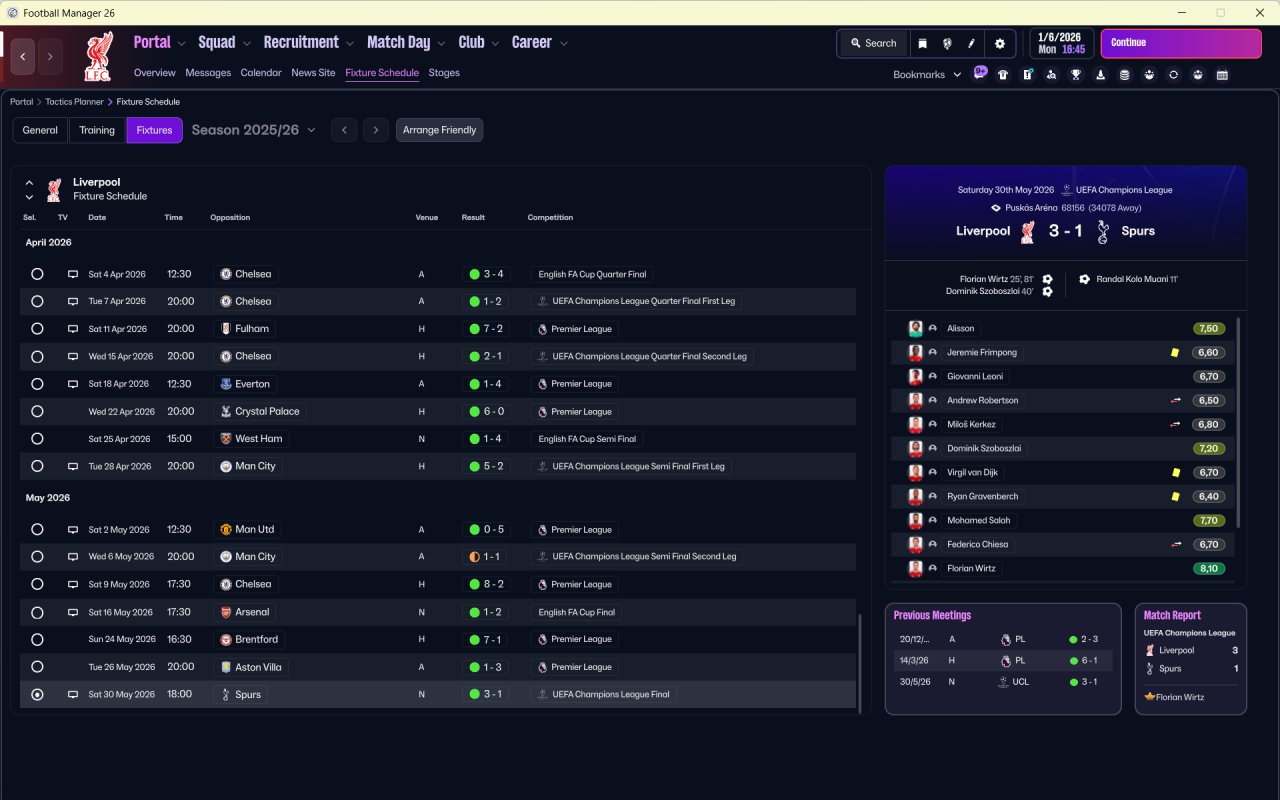
Task: Go to the previous season arrow
Action: click(344, 130)
